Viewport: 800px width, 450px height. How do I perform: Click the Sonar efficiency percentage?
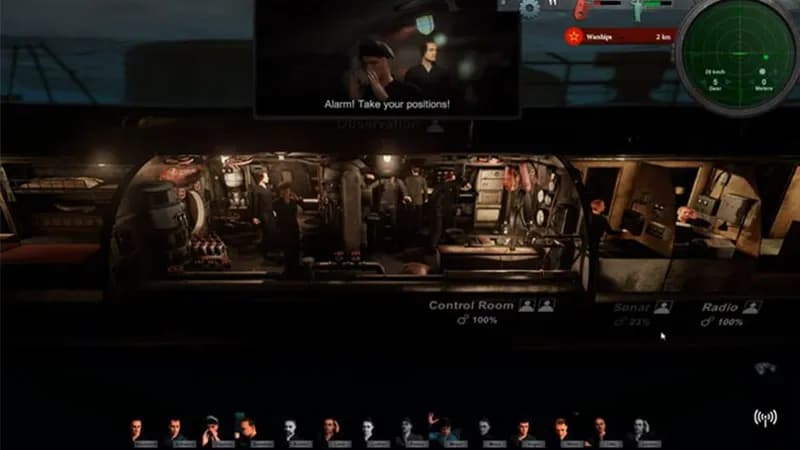633,322
